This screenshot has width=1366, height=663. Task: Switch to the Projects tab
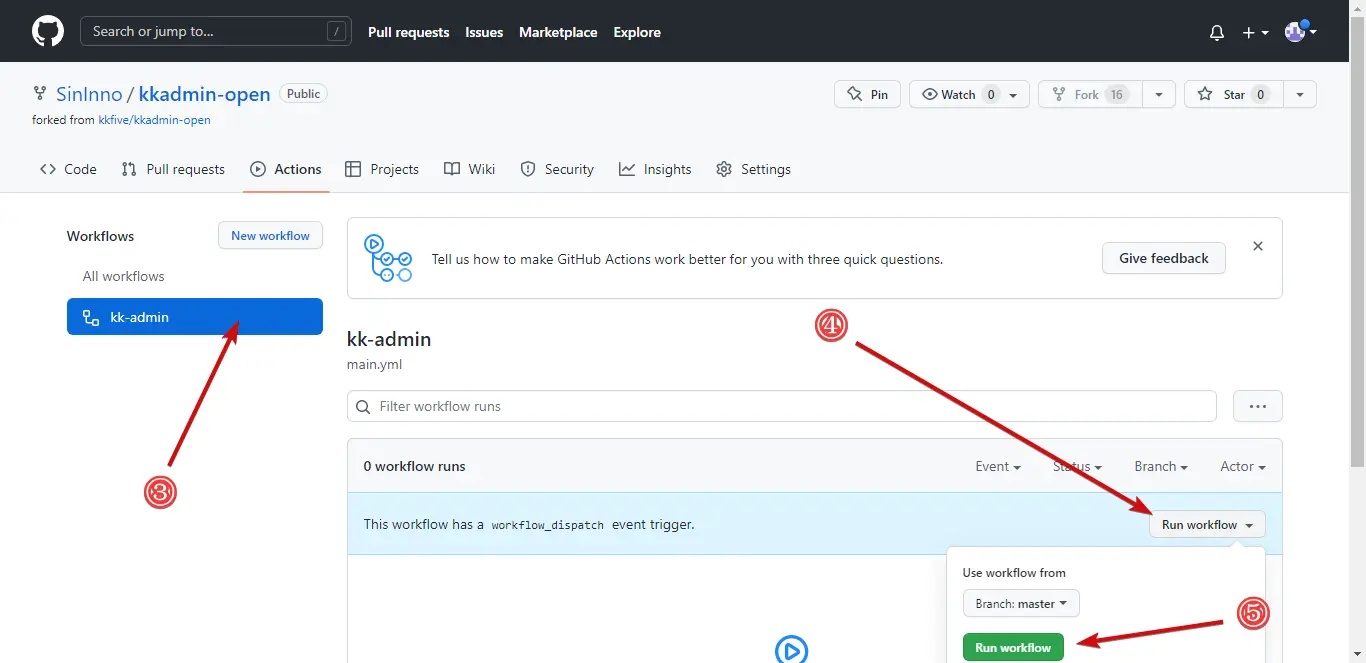(382, 169)
